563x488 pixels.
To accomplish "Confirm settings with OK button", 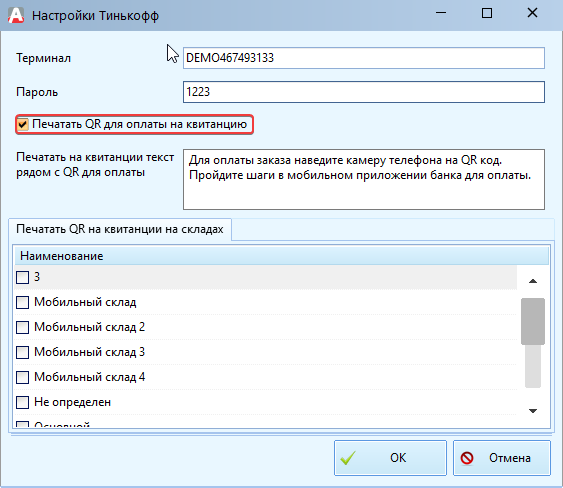I will coord(390,458).
